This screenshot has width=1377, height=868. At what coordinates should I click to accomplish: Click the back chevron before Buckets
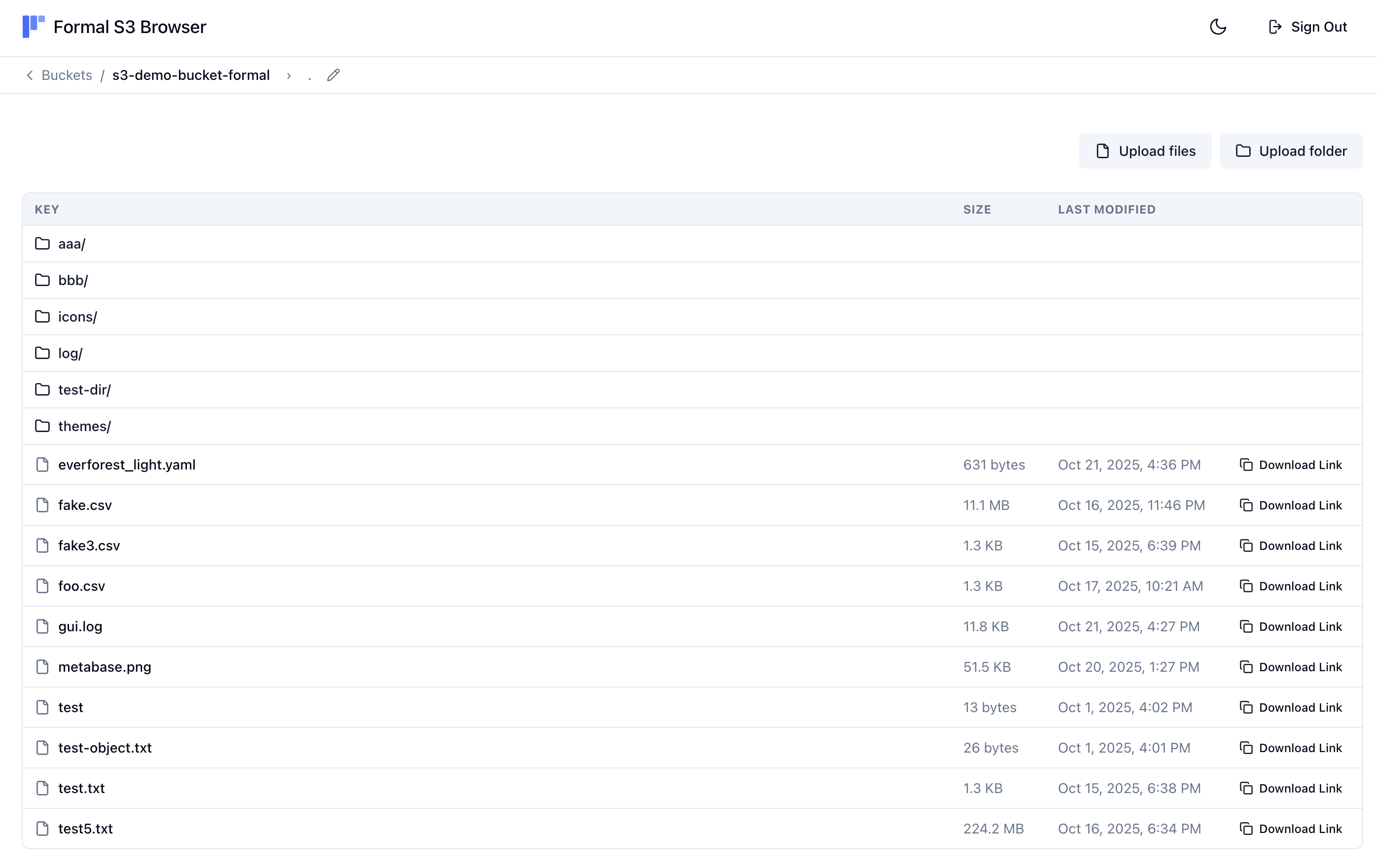[29, 75]
